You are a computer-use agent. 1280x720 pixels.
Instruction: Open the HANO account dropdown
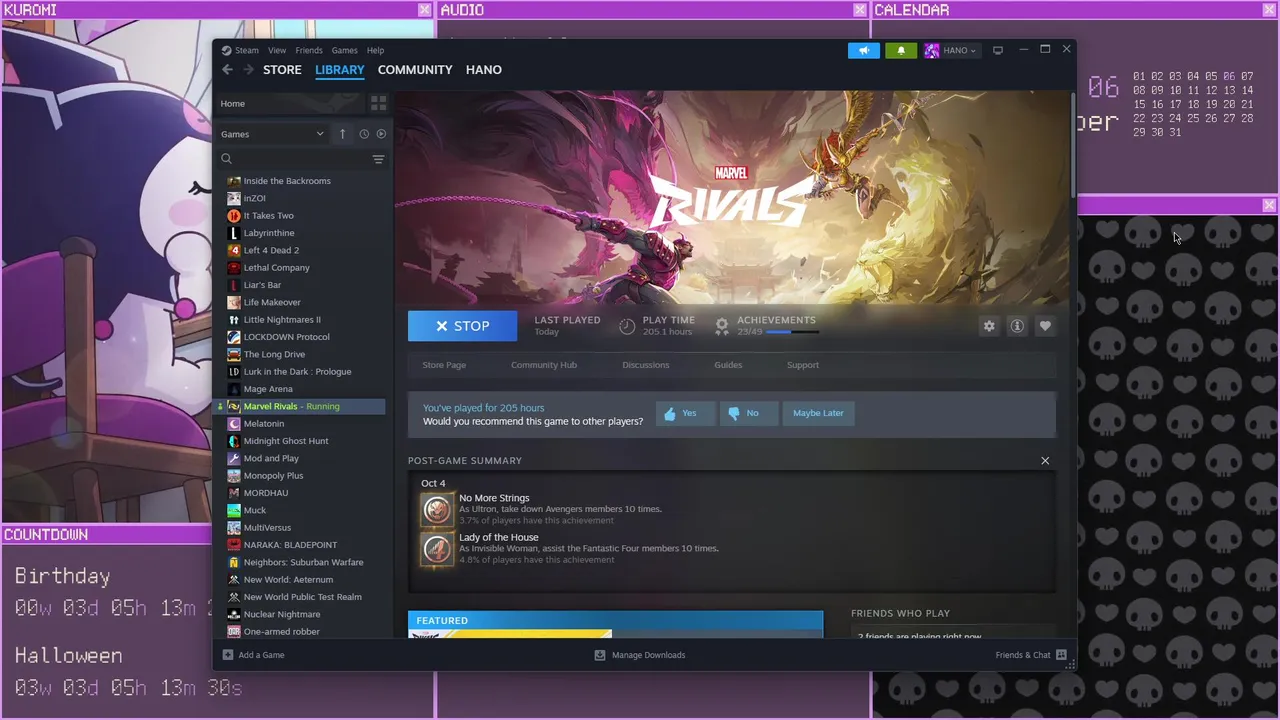[951, 51]
